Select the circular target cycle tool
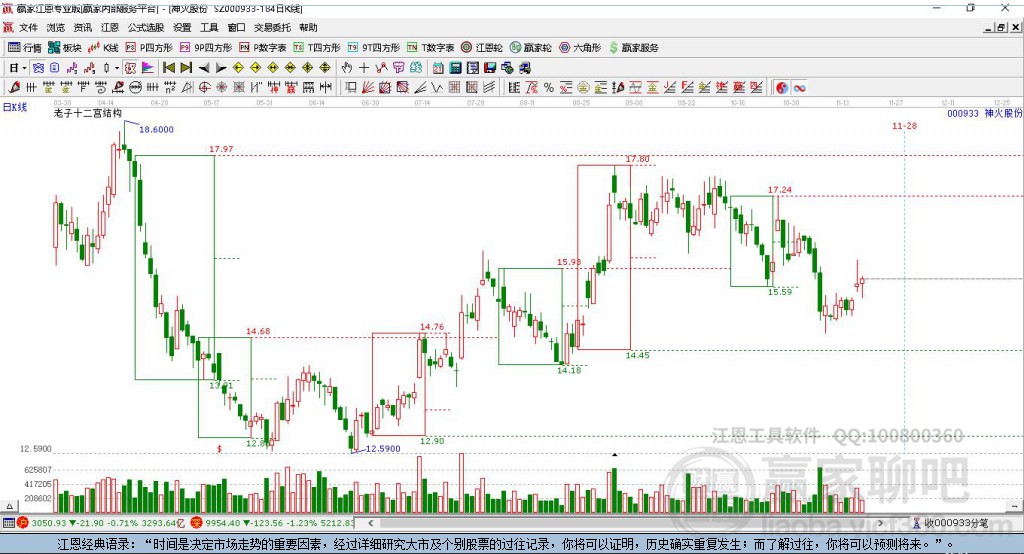The height and width of the screenshot is (554, 1024). pyautogui.click(x=204, y=88)
